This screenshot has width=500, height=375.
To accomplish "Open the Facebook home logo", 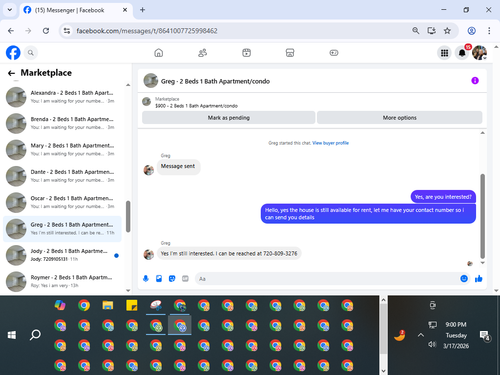I will (x=13, y=53).
